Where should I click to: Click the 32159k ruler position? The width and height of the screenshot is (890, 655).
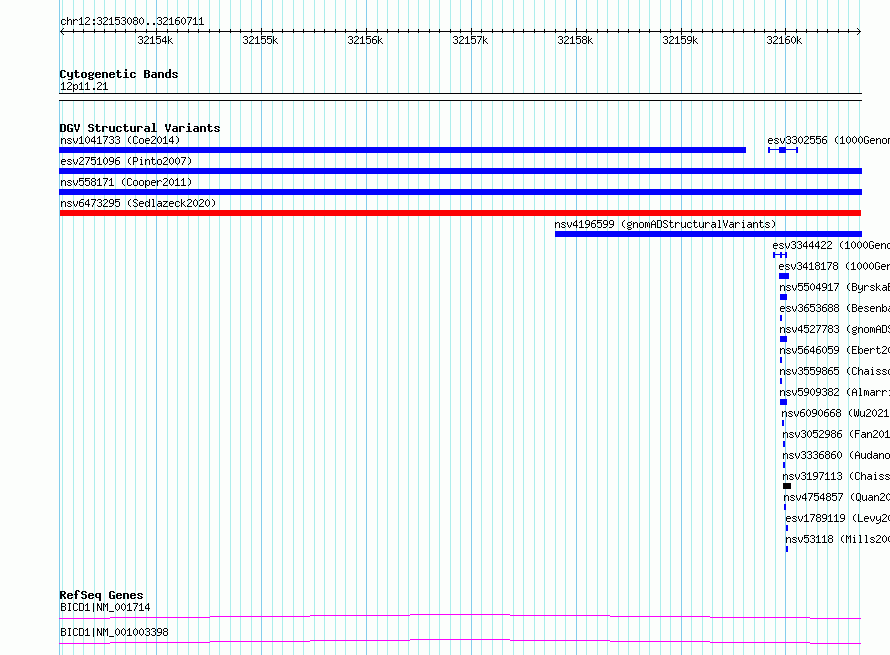680,40
